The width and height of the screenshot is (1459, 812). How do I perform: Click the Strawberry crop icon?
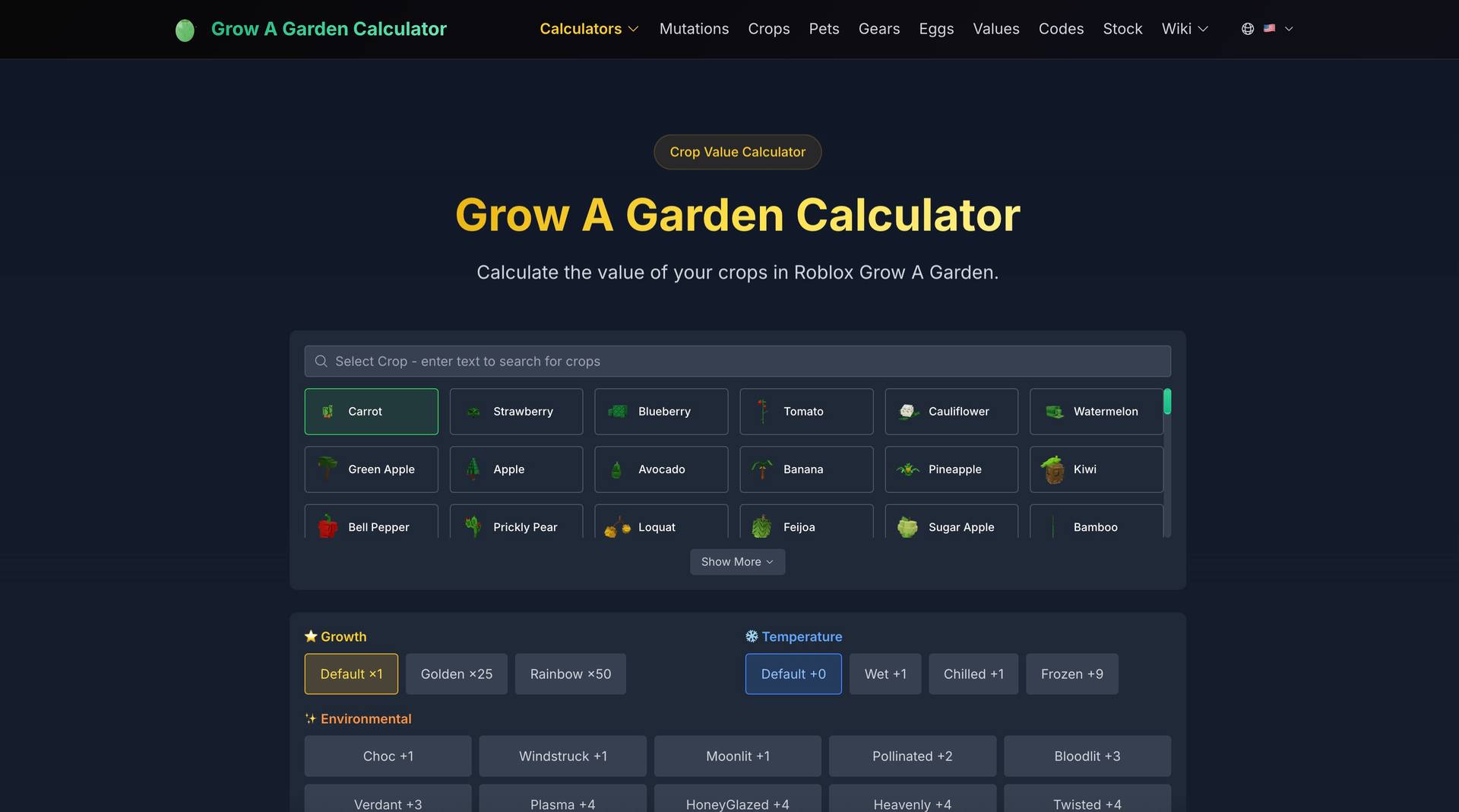point(473,411)
